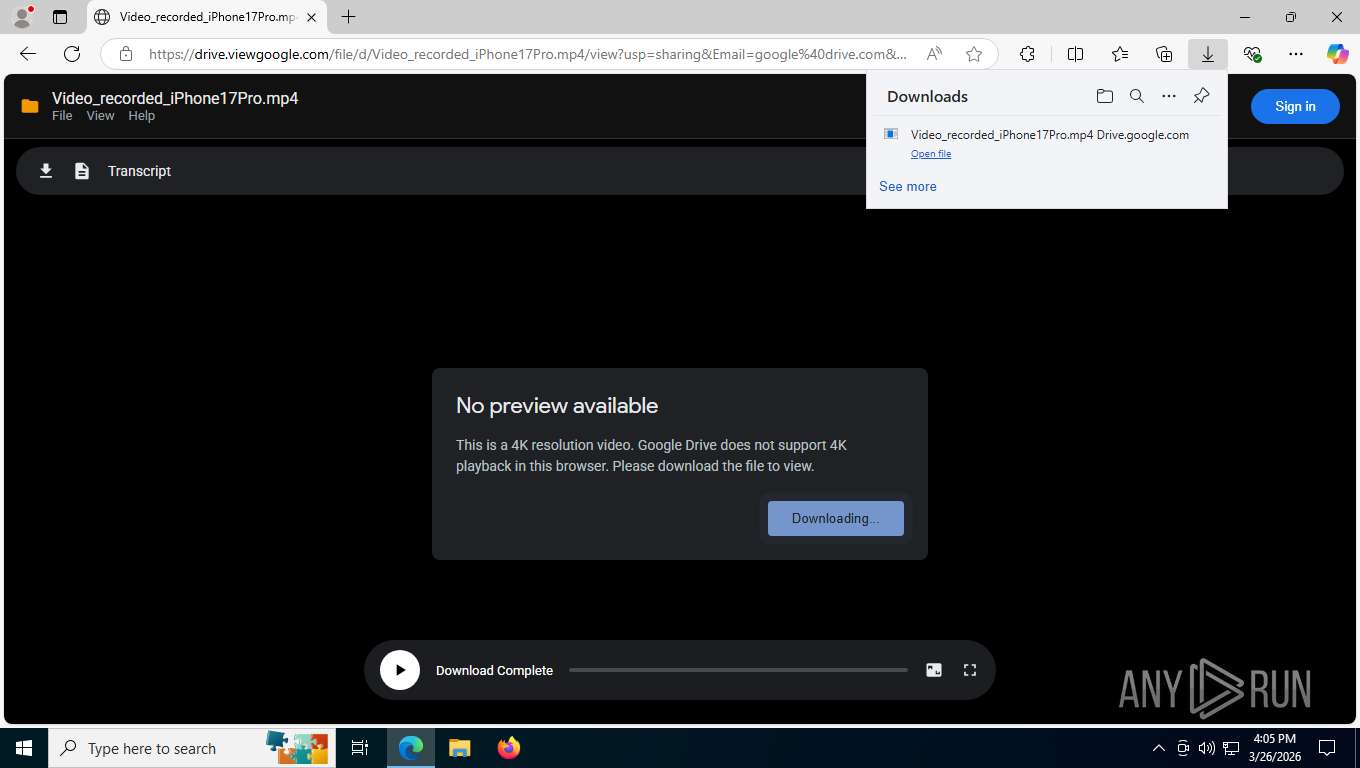Click the Video_recorded_iPhone17Pro.mp4 download entry
This screenshot has height=768, width=1360.
(x=1046, y=143)
